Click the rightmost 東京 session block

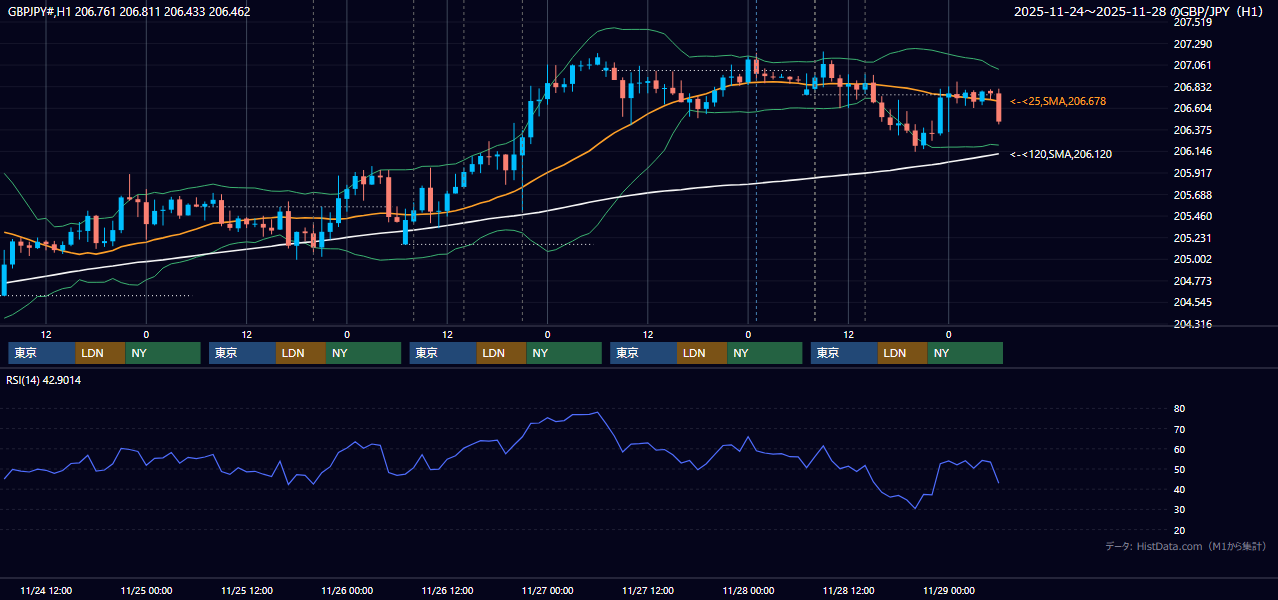pyautogui.click(x=845, y=353)
